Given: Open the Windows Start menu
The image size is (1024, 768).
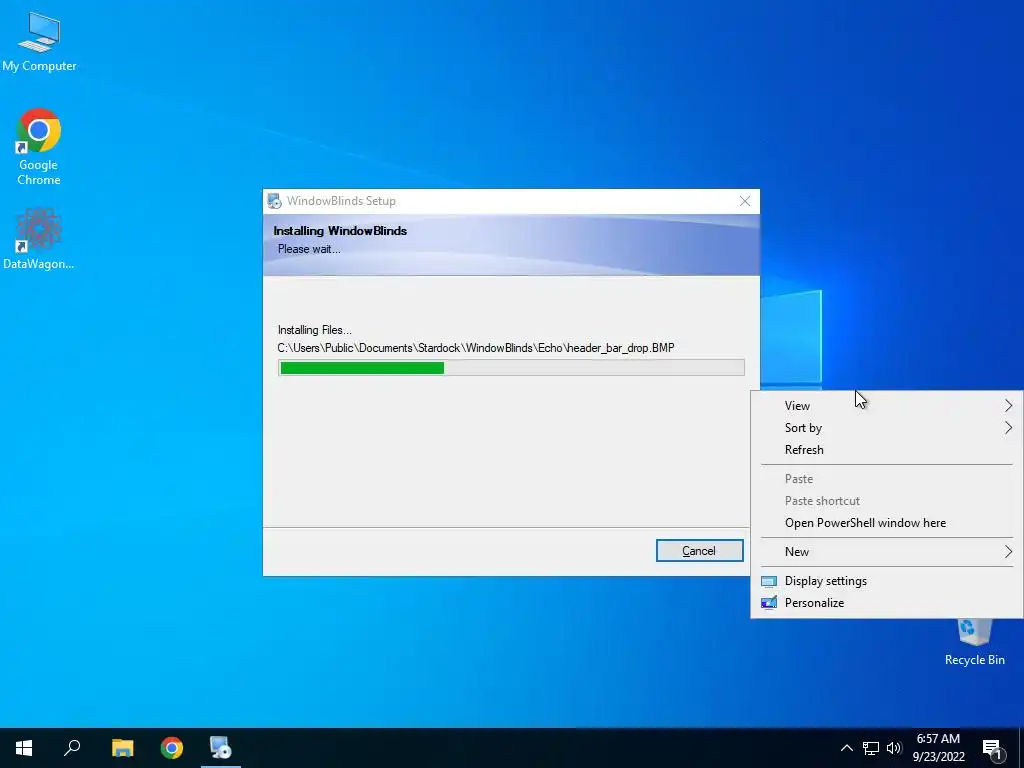Looking at the screenshot, I should point(24,748).
